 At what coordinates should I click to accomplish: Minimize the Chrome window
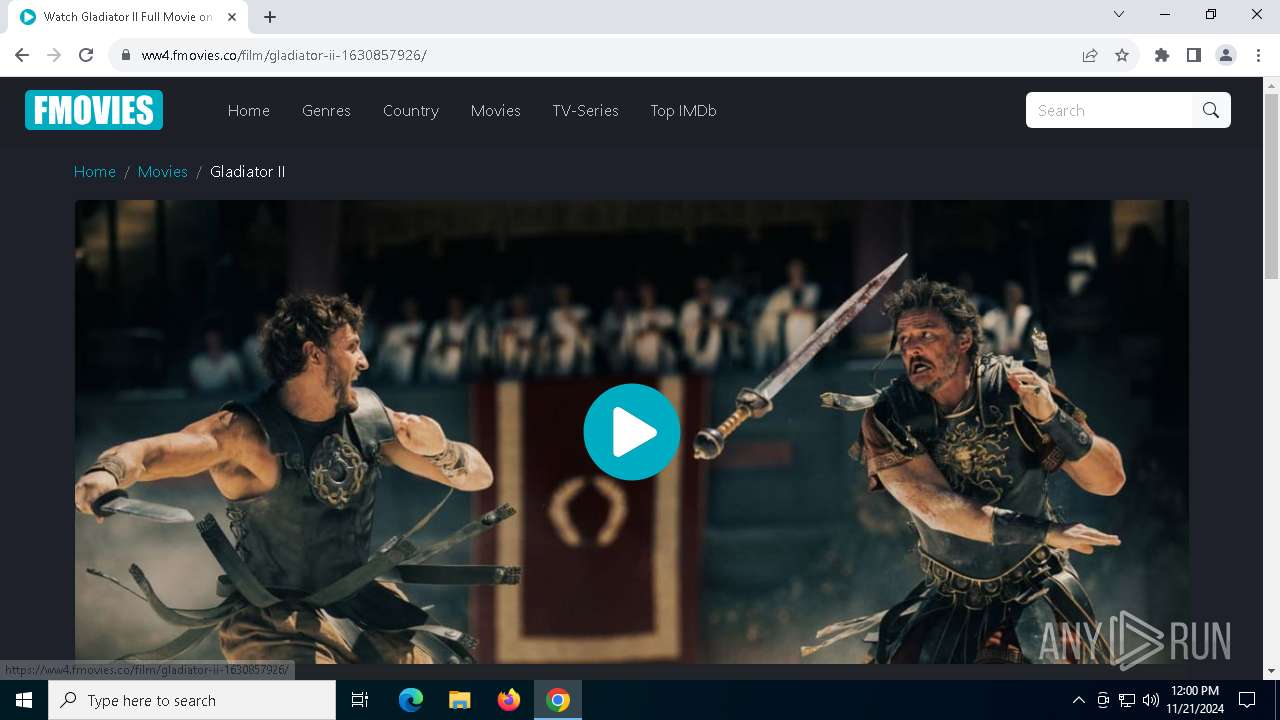(1166, 14)
